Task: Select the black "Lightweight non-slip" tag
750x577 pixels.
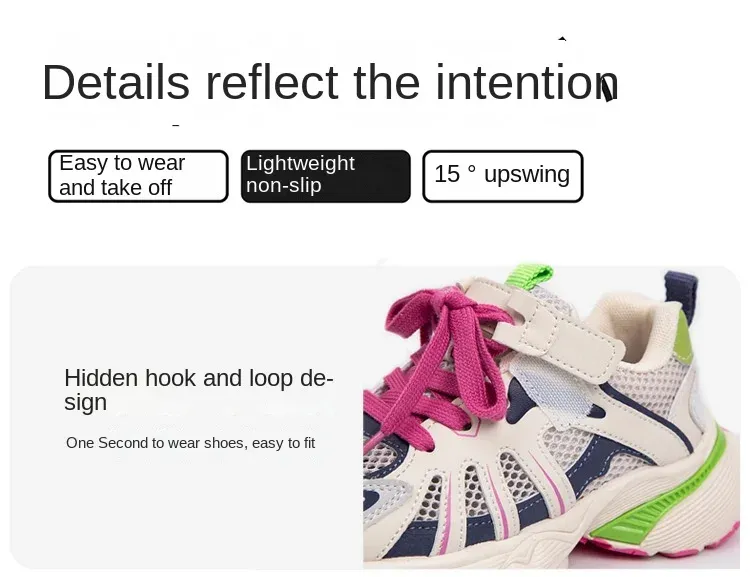Action: (325, 176)
